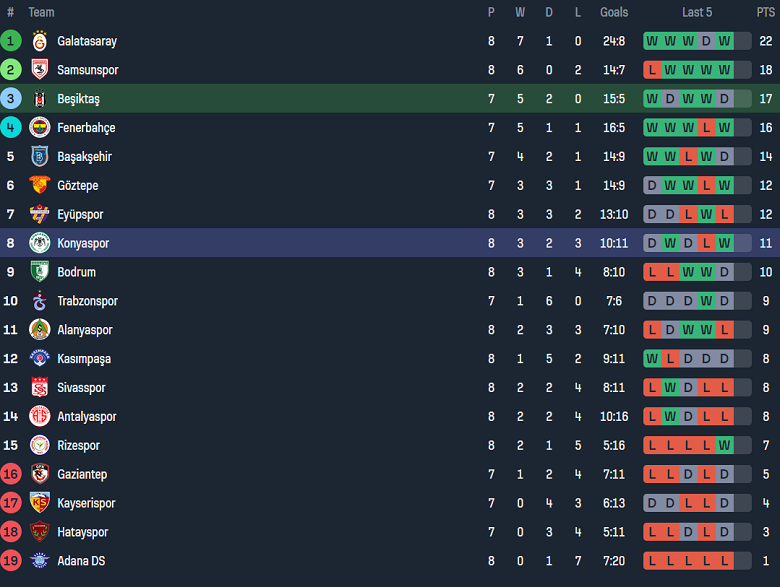Open the Göztepe club logo
This screenshot has width=780, height=587.
39,185
